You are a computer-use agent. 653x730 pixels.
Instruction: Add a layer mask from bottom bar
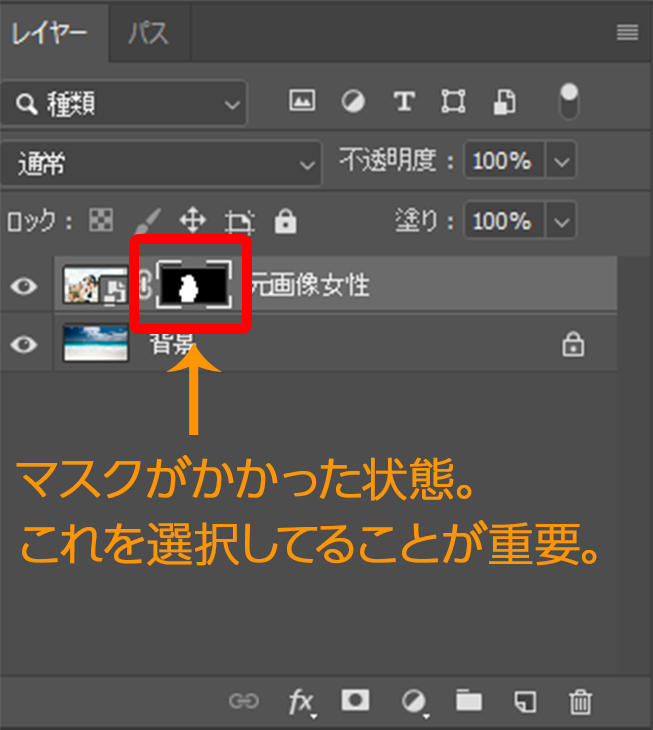(354, 701)
